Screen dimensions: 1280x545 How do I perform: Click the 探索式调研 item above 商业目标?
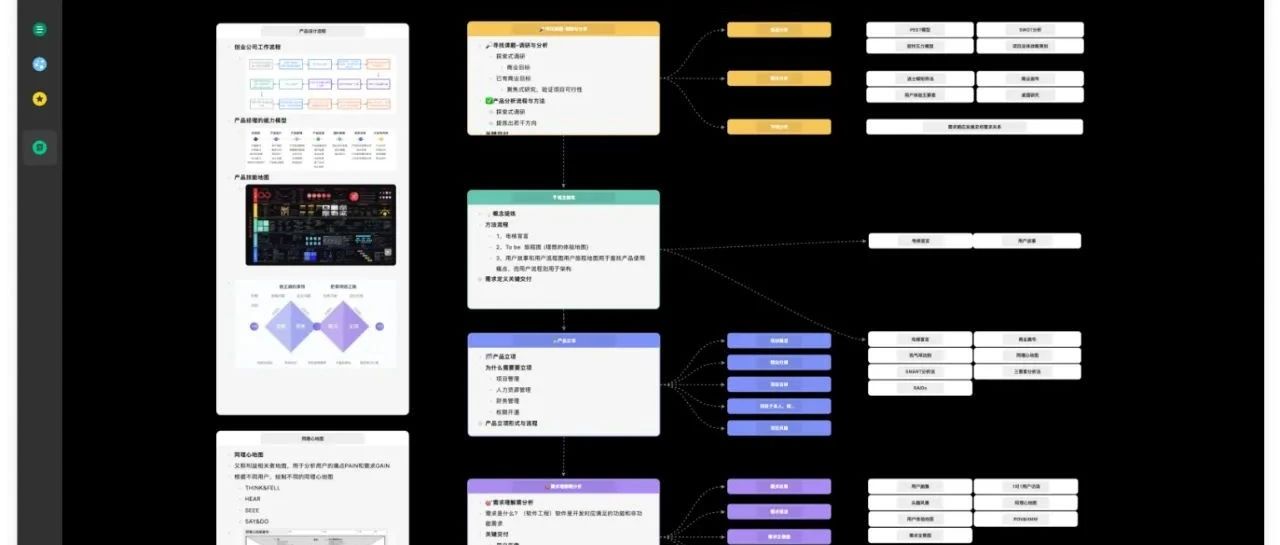pos(509,56)
